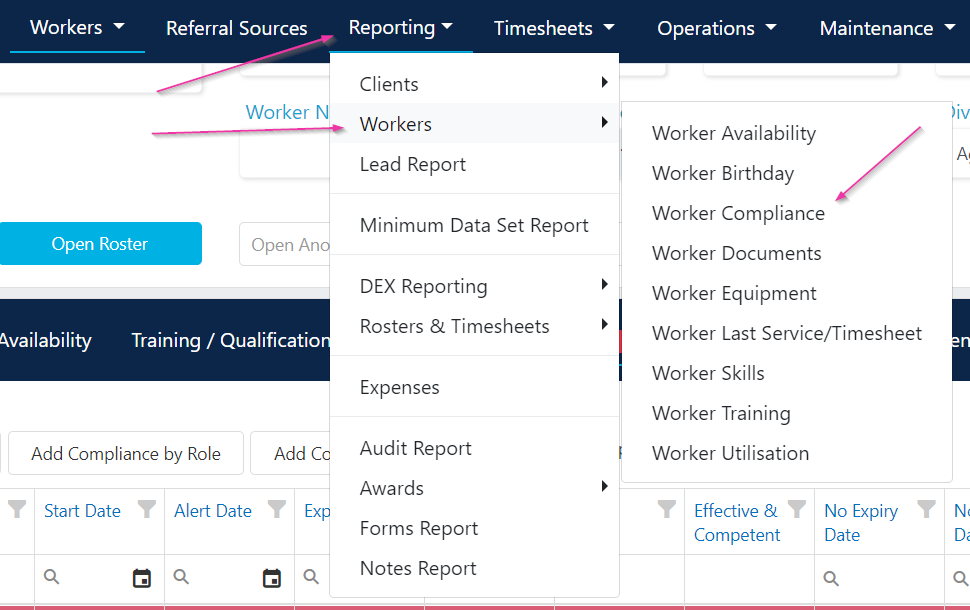Sort by Effective & Competent column header
970x610 pixels.
(x=736, y=523)
